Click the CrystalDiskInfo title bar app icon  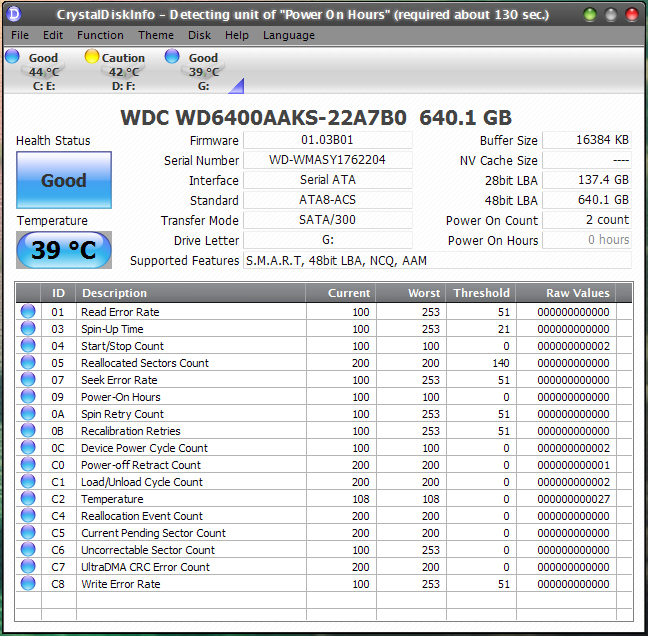click(x=14, y=14)
